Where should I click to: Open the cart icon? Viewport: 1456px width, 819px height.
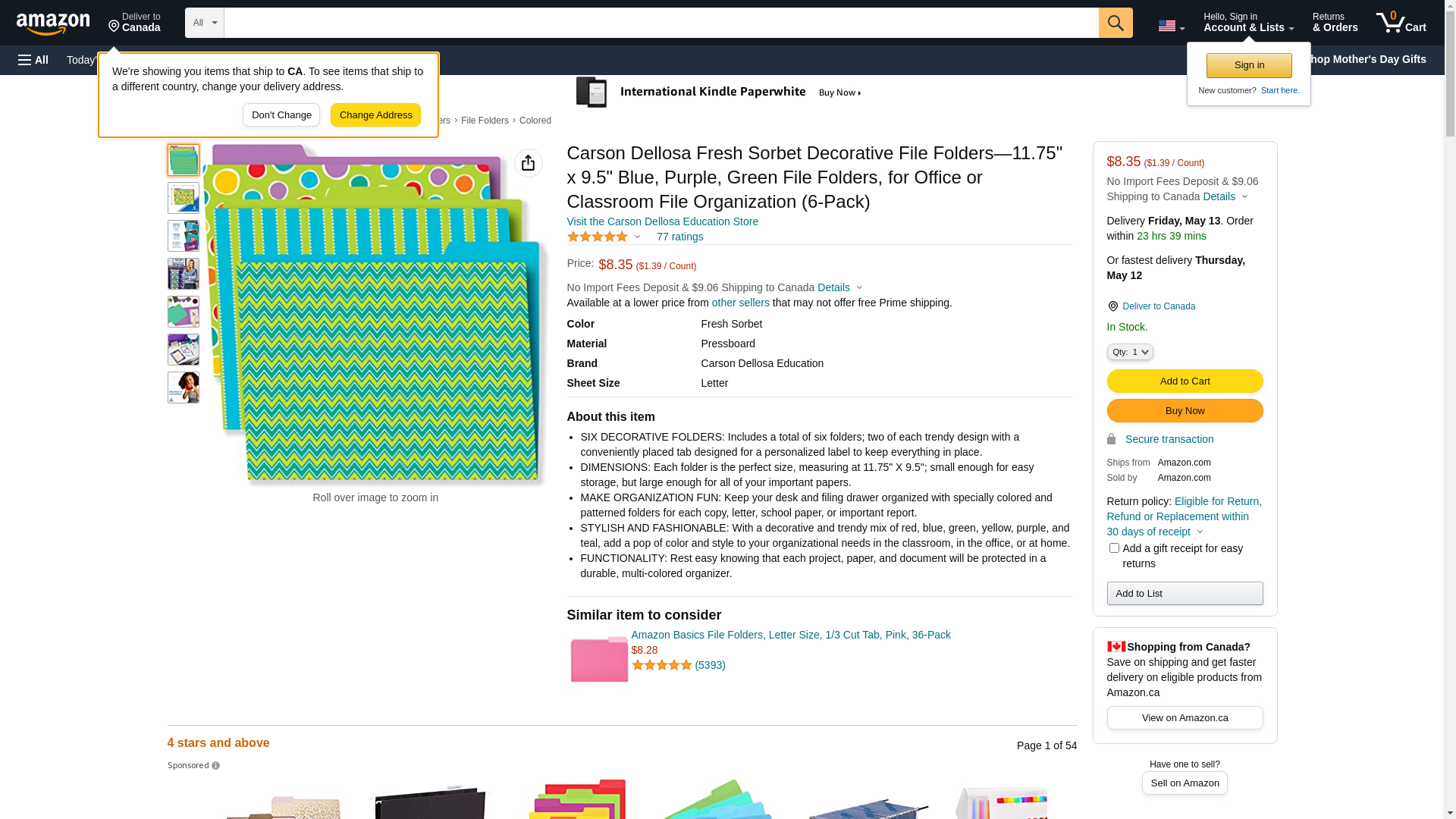[x=1401, y=23]
